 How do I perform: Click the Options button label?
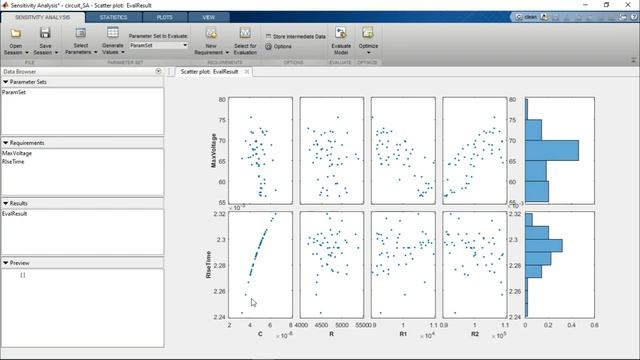click(x=282, y=47)
